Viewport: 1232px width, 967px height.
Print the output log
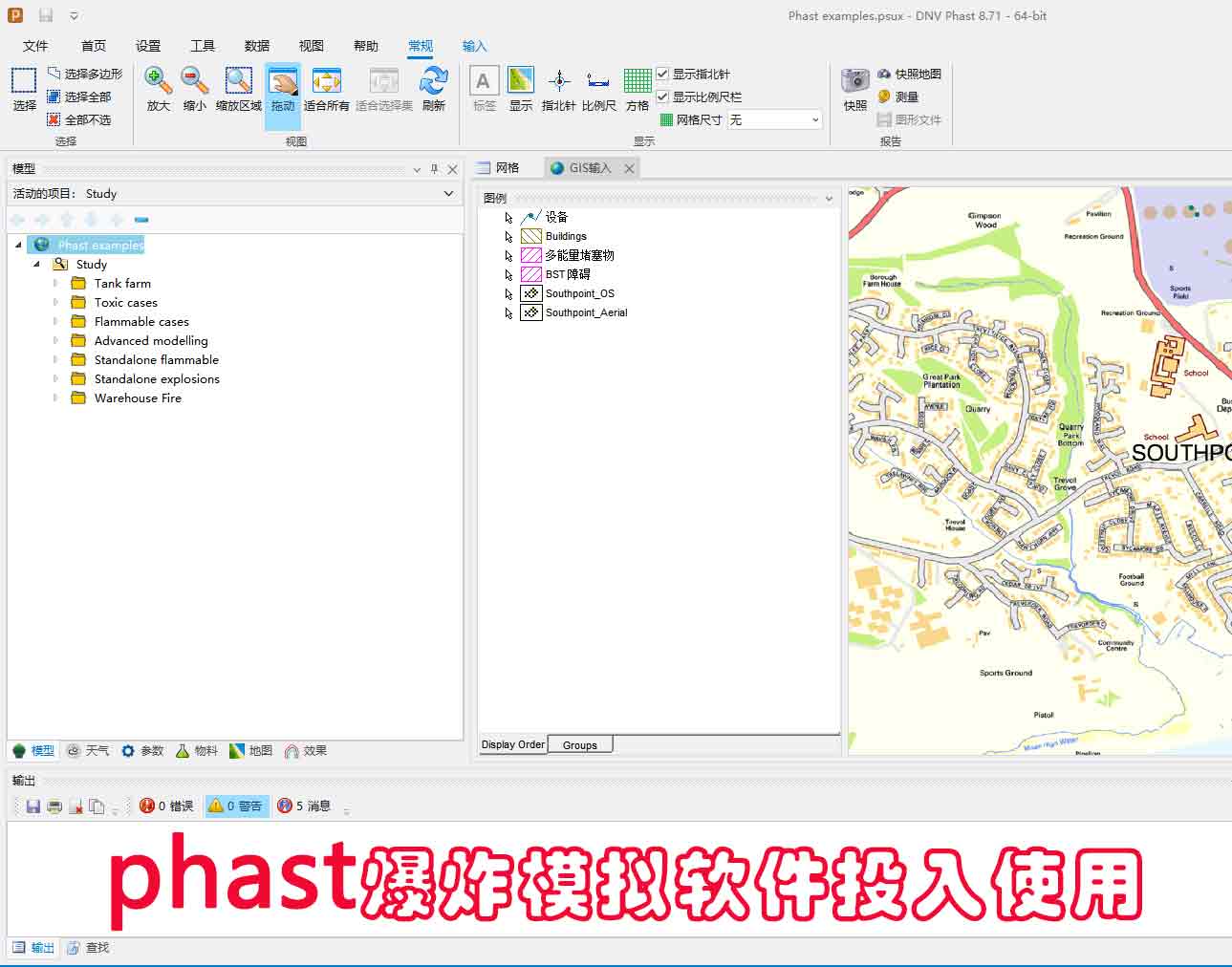click(x=54, y=806)
